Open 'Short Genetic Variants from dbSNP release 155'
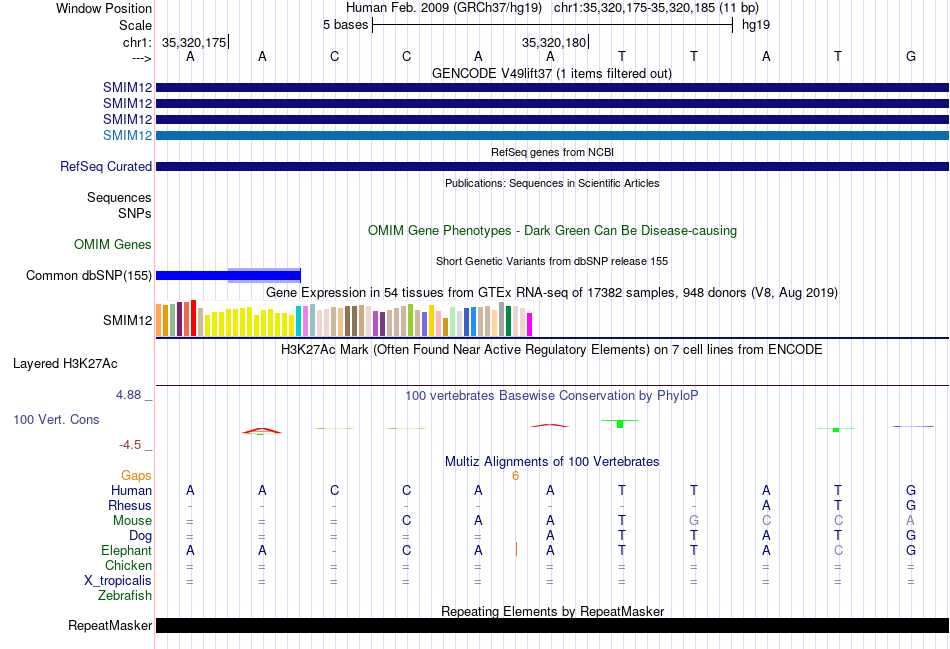Viewport: 950px width, 649px height. click(552, 261)
